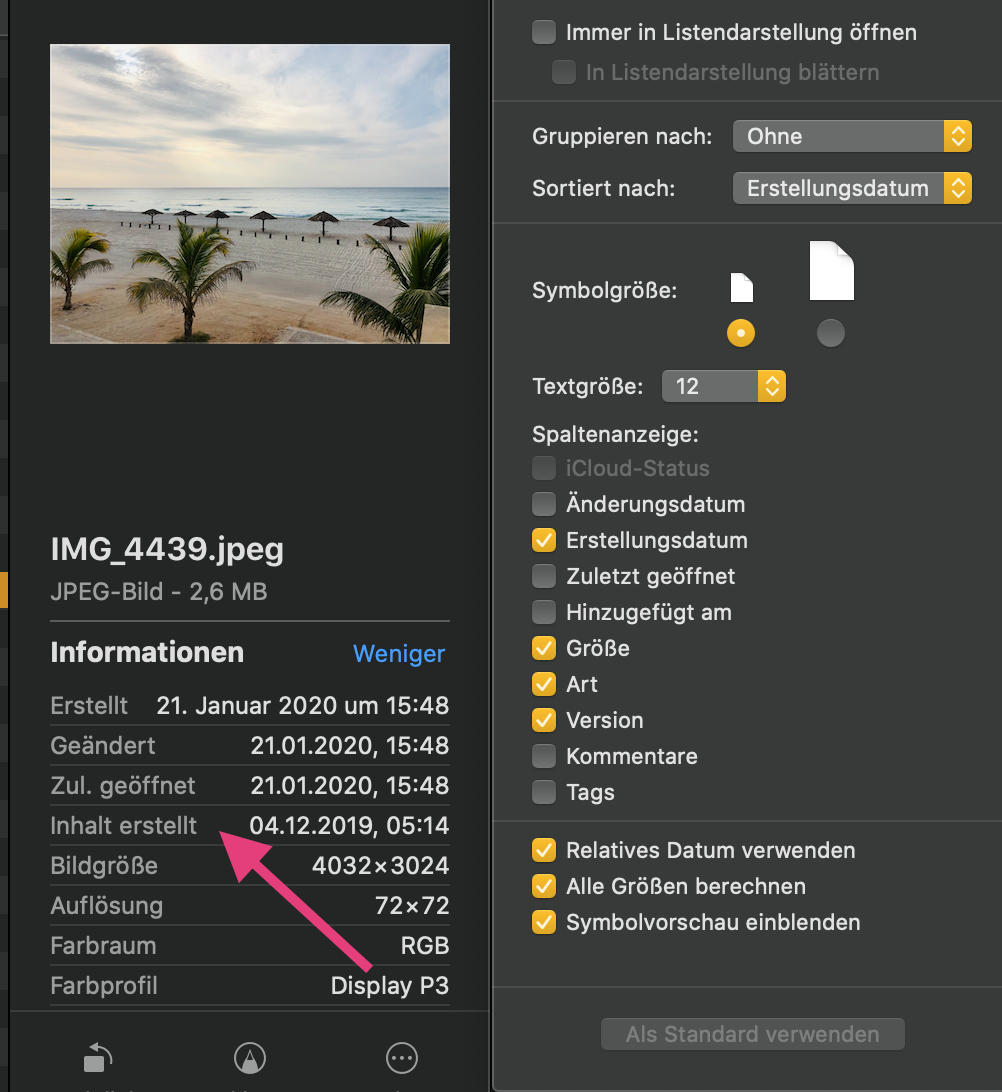Viewport: 1002px width, 1092px height.
Task: Select the small symbol size radio button
Action: (x=741, y=333)
